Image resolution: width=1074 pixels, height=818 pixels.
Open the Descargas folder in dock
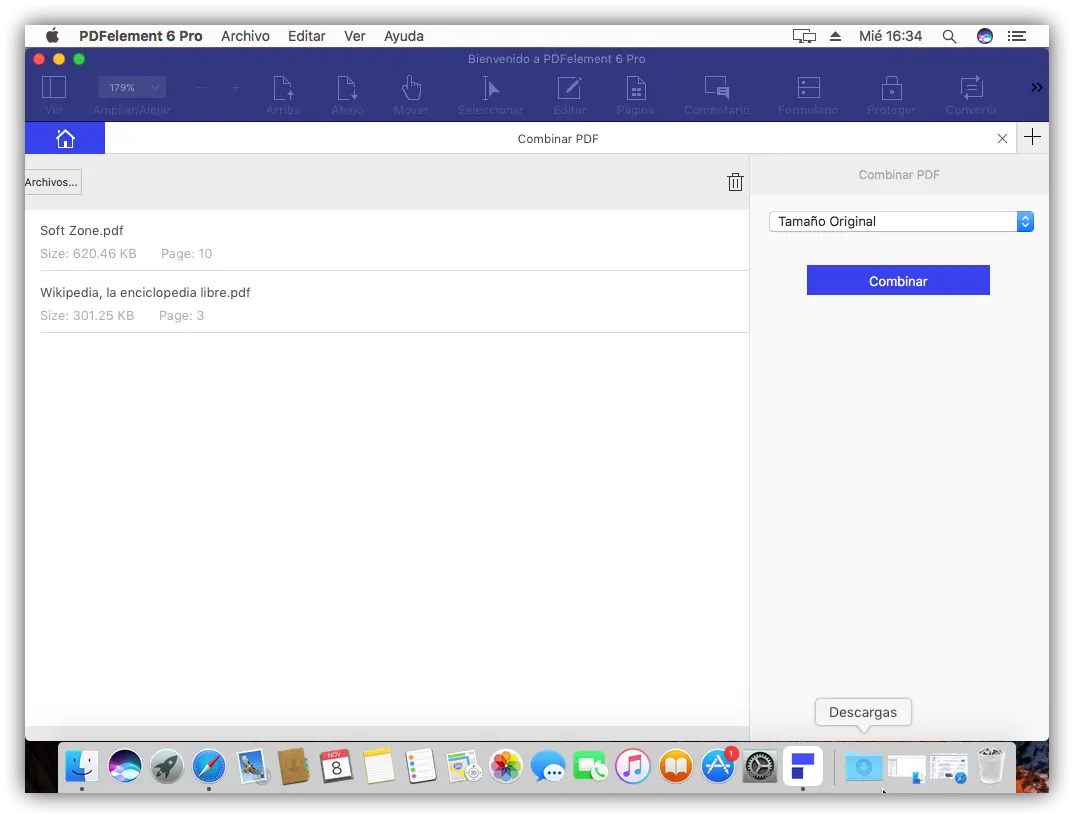tap(863, 767)
